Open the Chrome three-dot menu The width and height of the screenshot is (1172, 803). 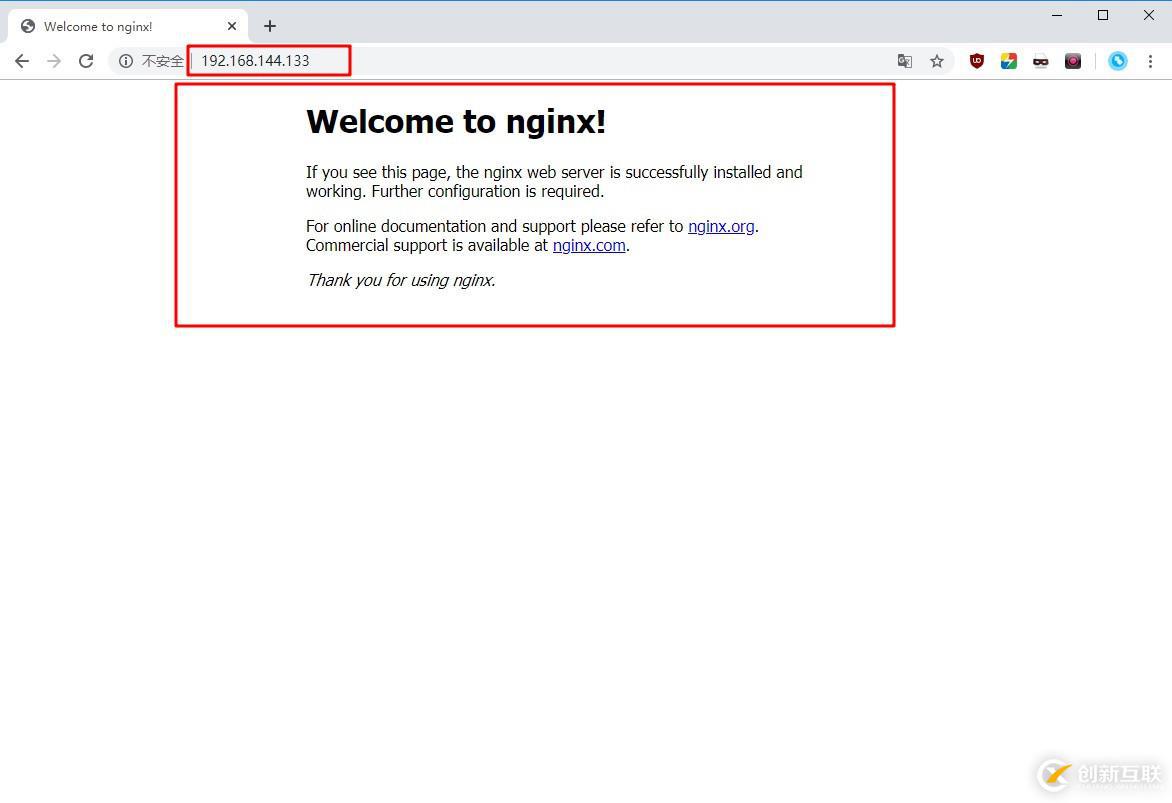[x=1150, y=61]
